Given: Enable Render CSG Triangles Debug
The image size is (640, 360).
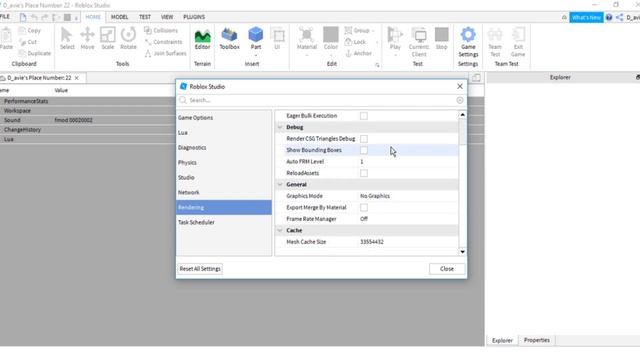Looking at the screenshot, I should 364,139.
